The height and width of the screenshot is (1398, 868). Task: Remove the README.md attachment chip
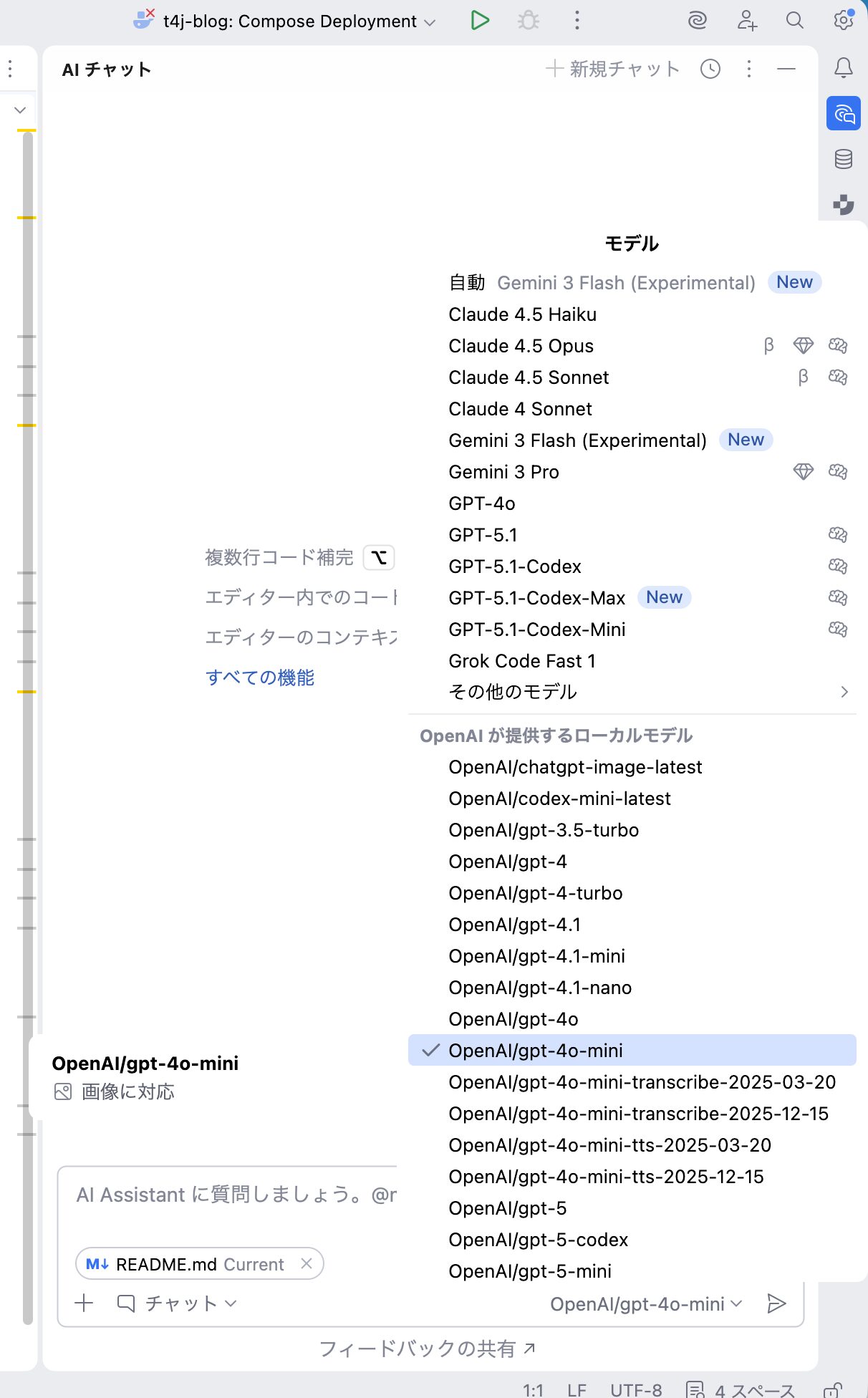tap(307, 1264)
